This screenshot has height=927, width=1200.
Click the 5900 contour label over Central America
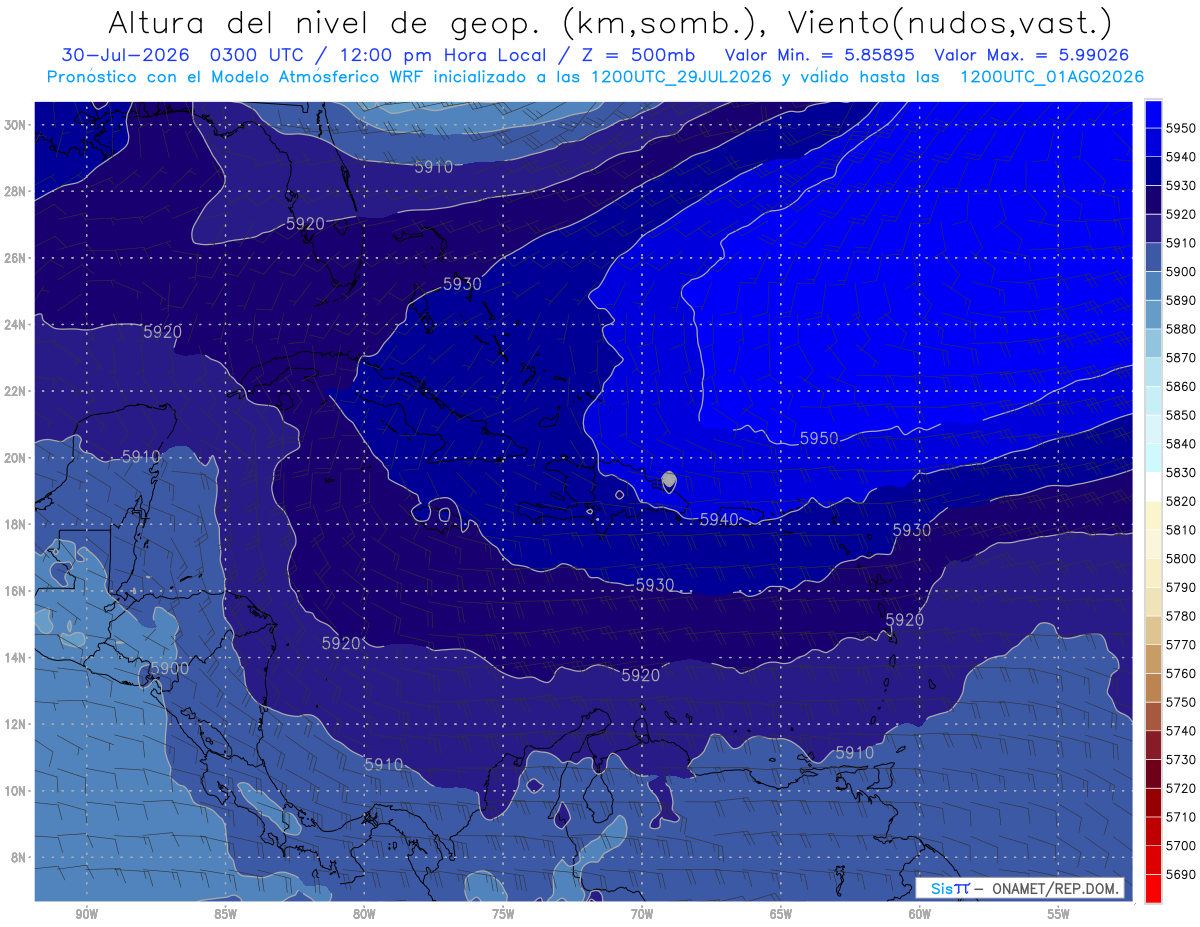pos(169,668)
